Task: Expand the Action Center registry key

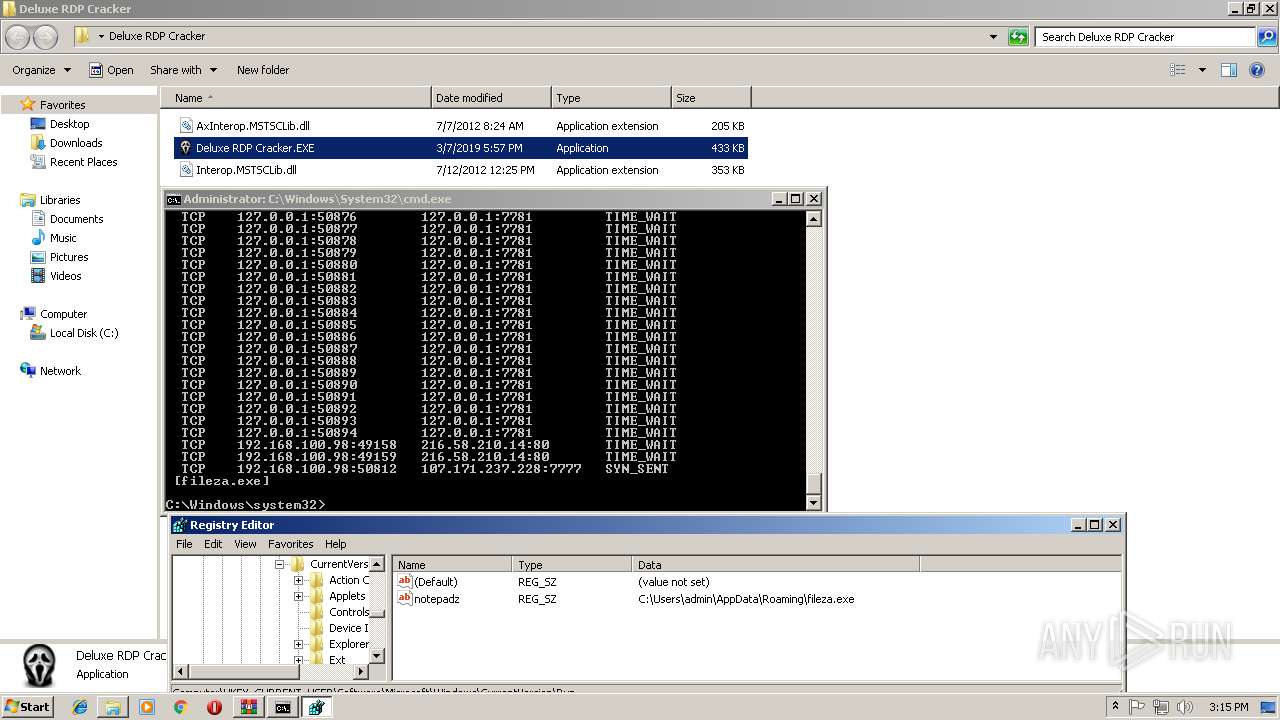Action: (298, 580)
